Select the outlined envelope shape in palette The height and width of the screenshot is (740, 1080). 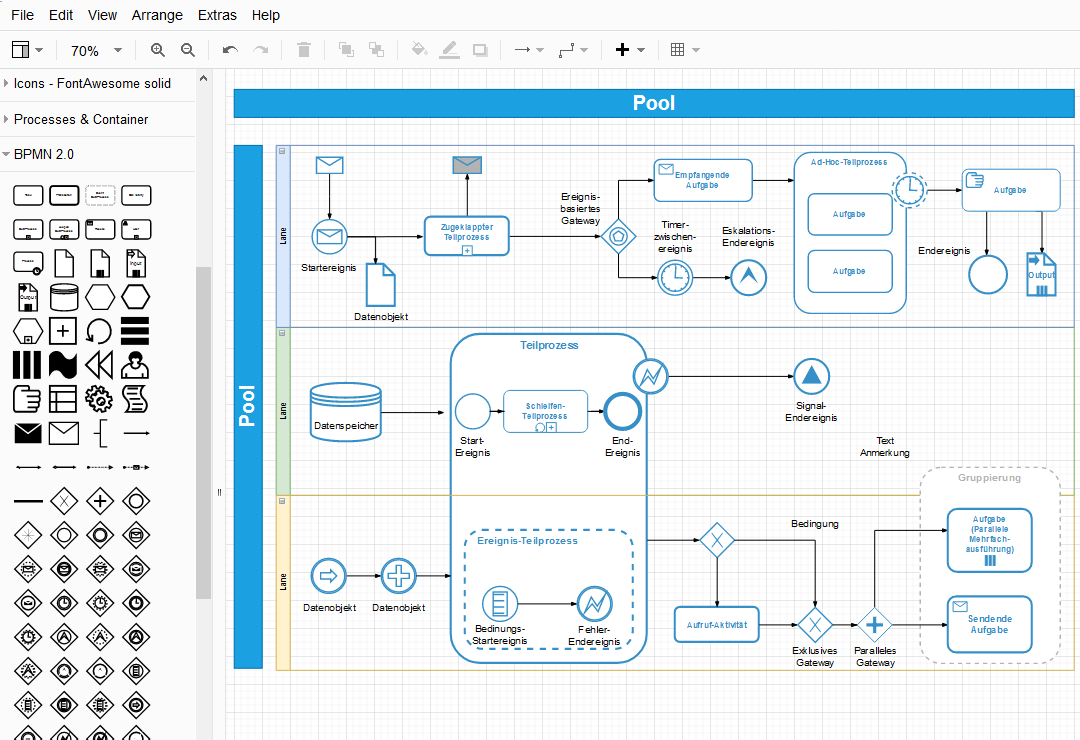[63, 433]
